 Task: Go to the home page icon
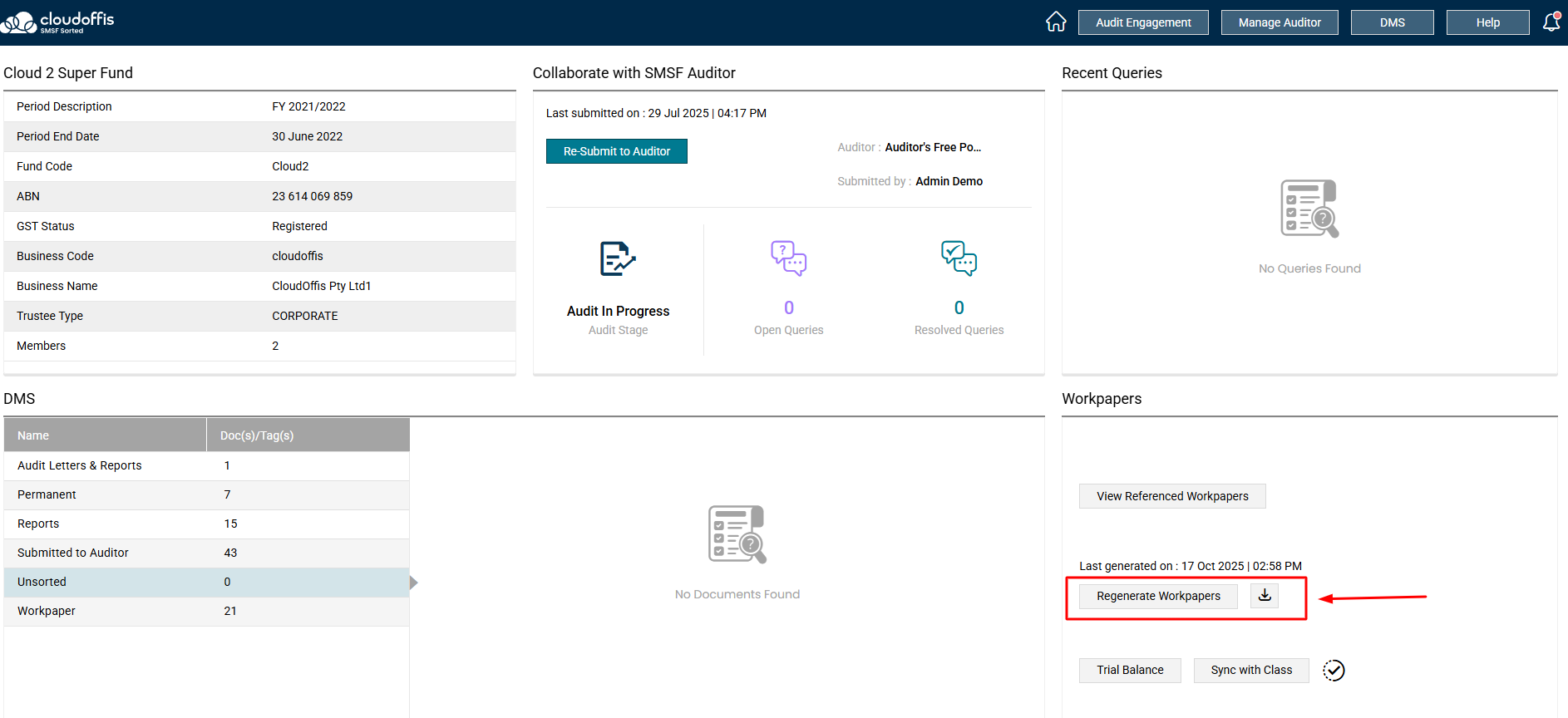click(x=1056, y=22)
